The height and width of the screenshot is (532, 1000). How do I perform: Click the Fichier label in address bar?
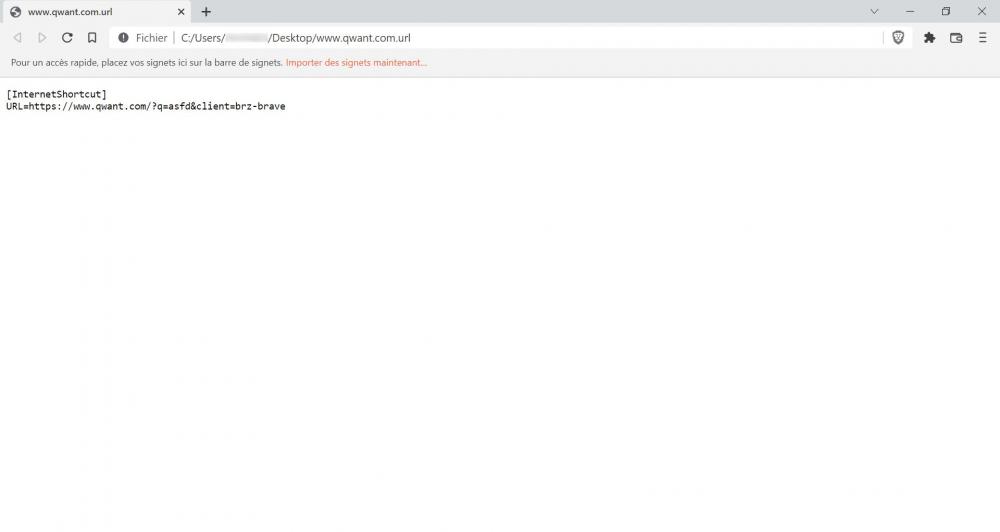click(151, 38)
